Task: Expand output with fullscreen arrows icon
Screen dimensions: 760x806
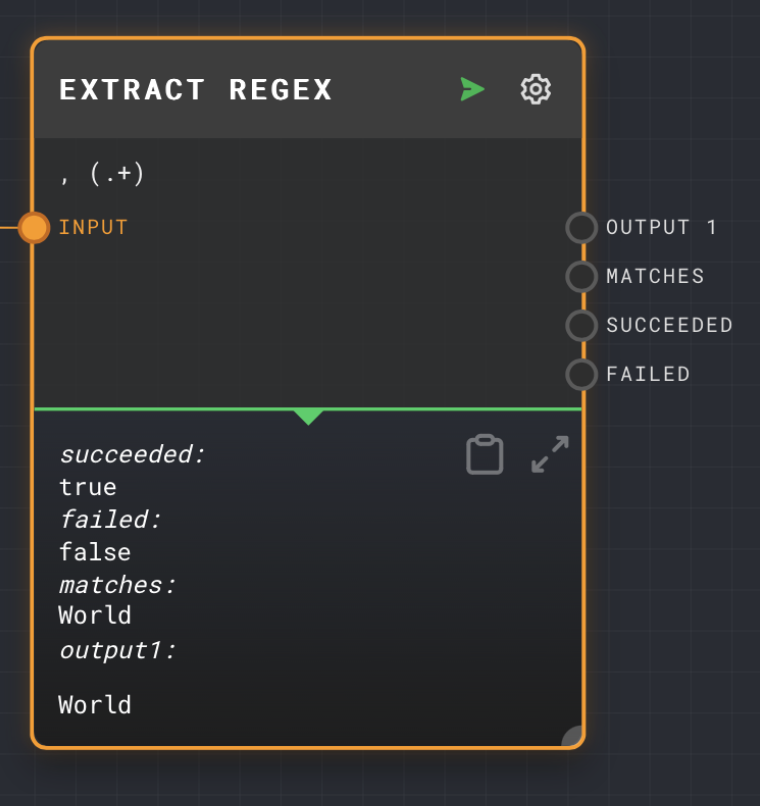Action: (x=550, y=454)
